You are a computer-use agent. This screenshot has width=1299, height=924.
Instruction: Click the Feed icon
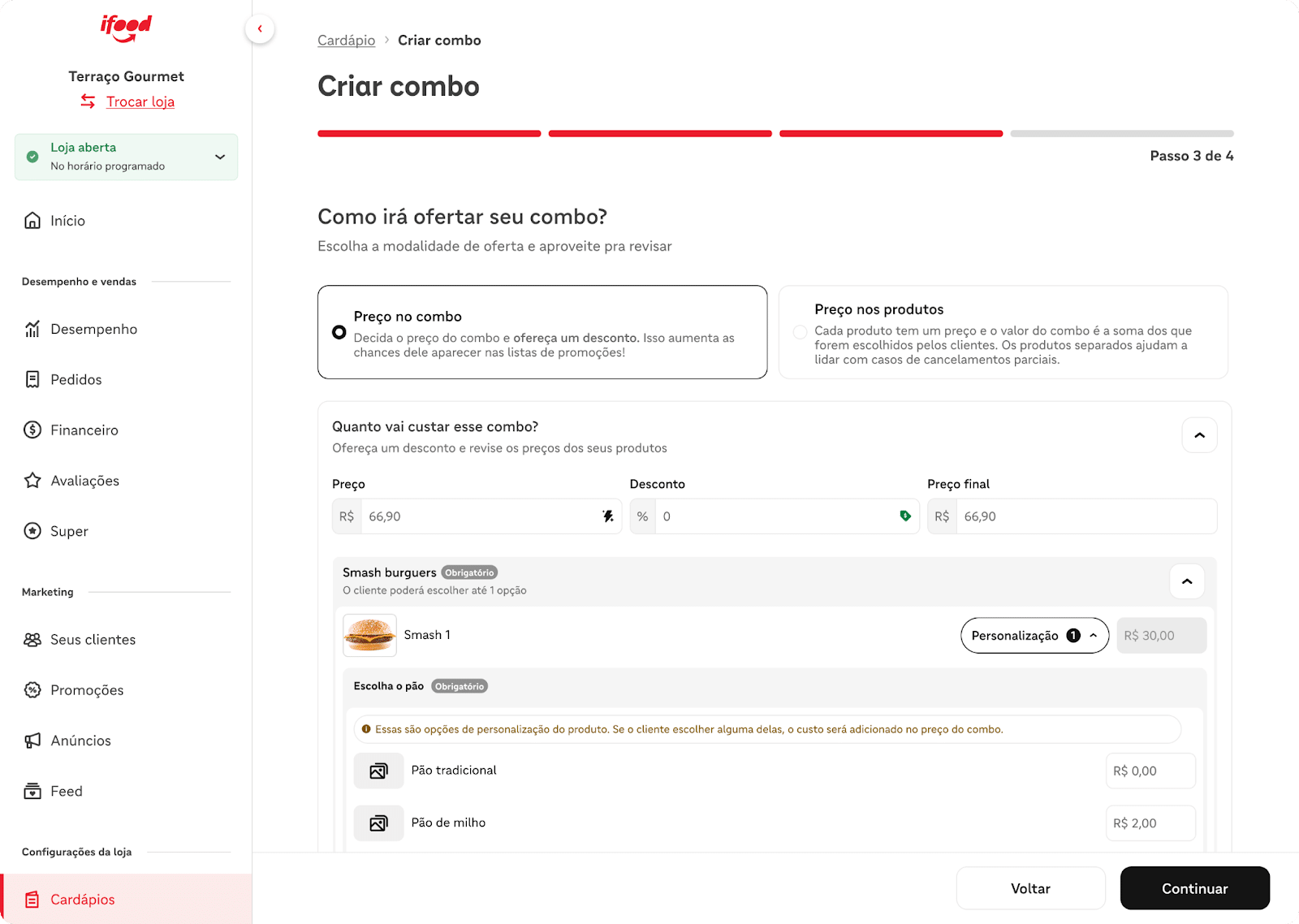coord(32,791)
